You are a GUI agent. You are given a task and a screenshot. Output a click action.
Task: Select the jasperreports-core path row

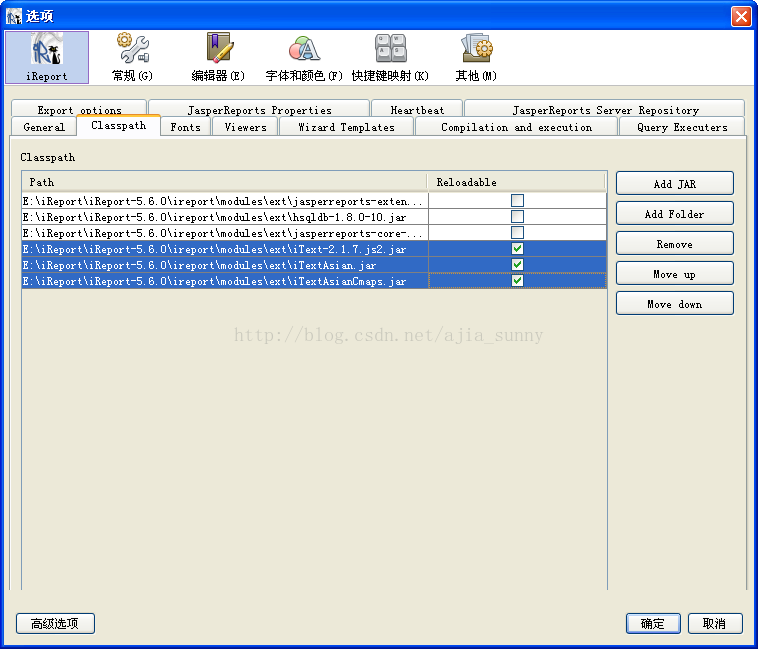click(225, 233)
